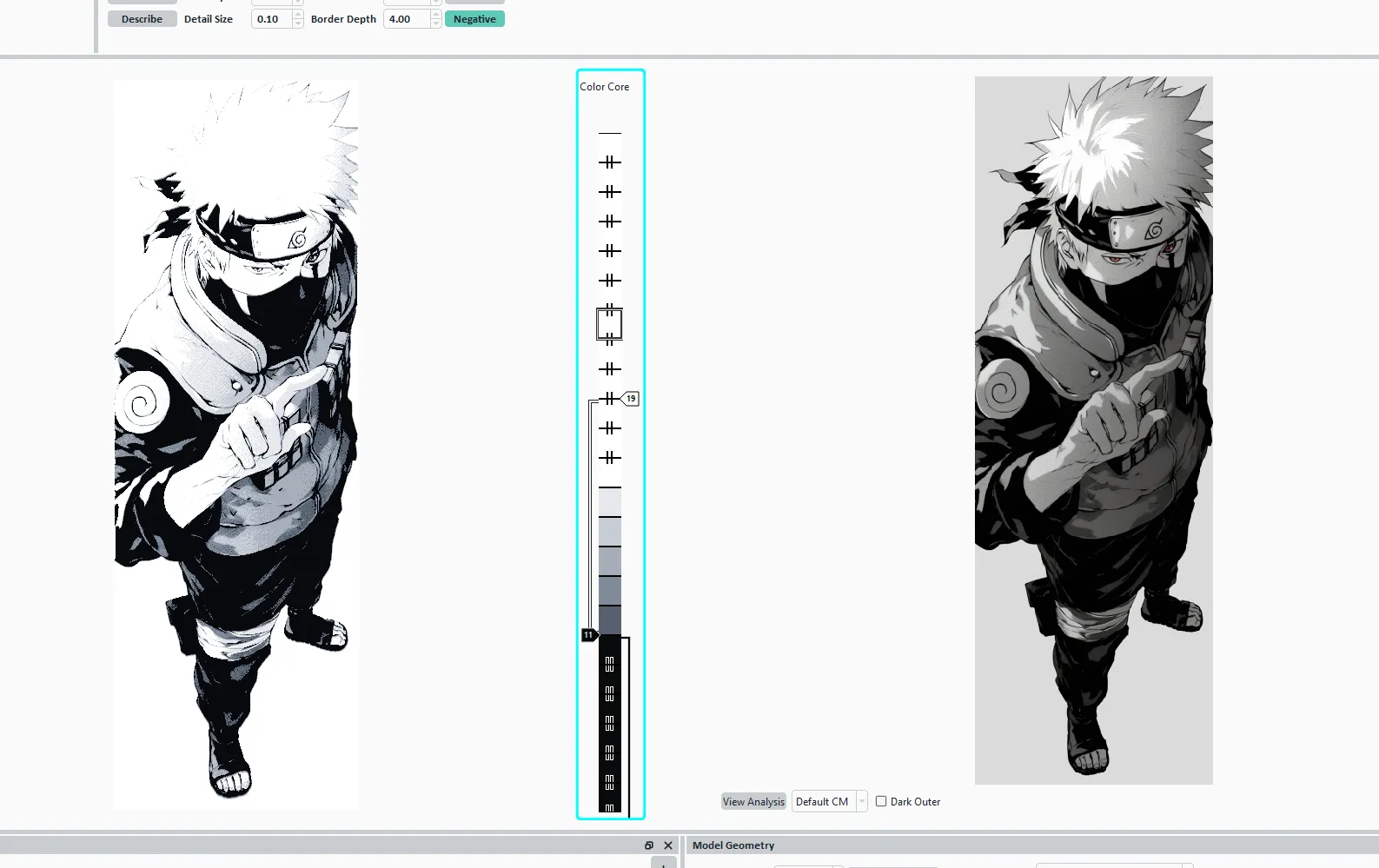Toggle the Negative button

[474, 19]
